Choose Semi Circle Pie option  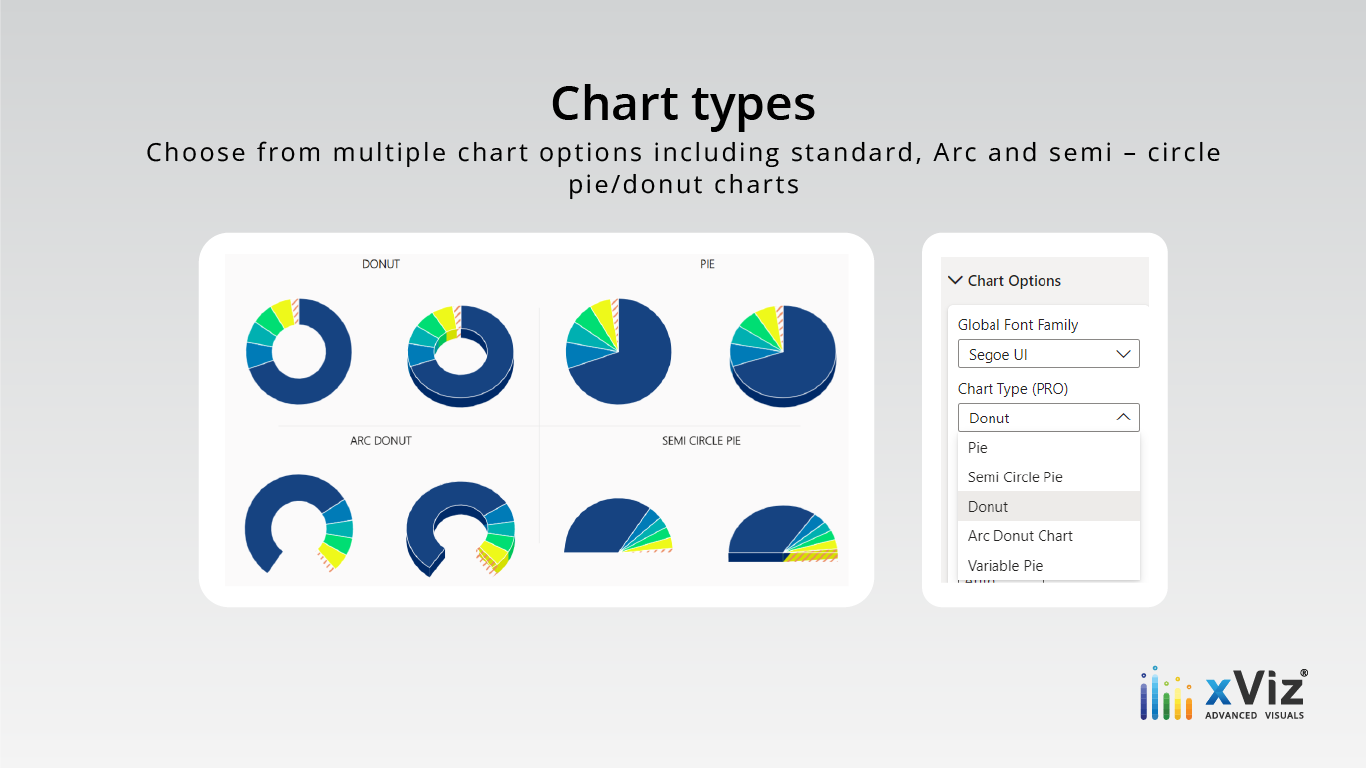[x=1015, y=477]
